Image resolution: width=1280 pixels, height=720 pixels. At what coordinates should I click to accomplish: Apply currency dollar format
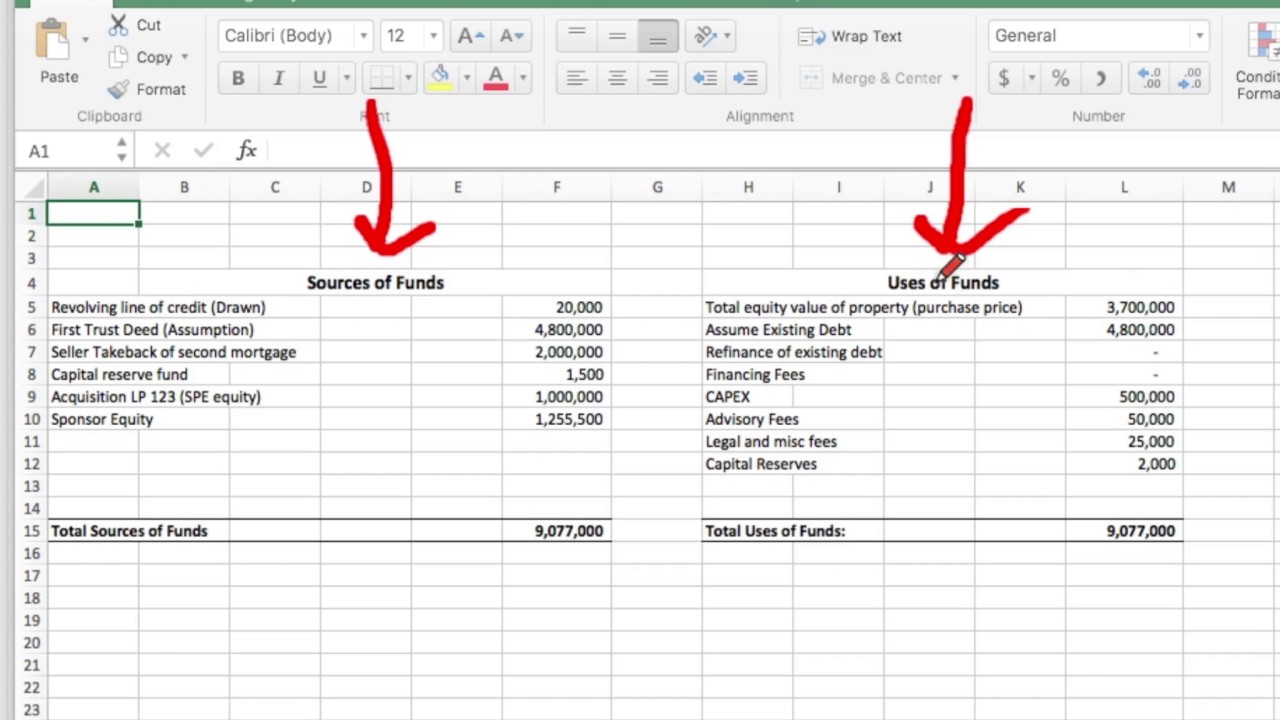1004,78
